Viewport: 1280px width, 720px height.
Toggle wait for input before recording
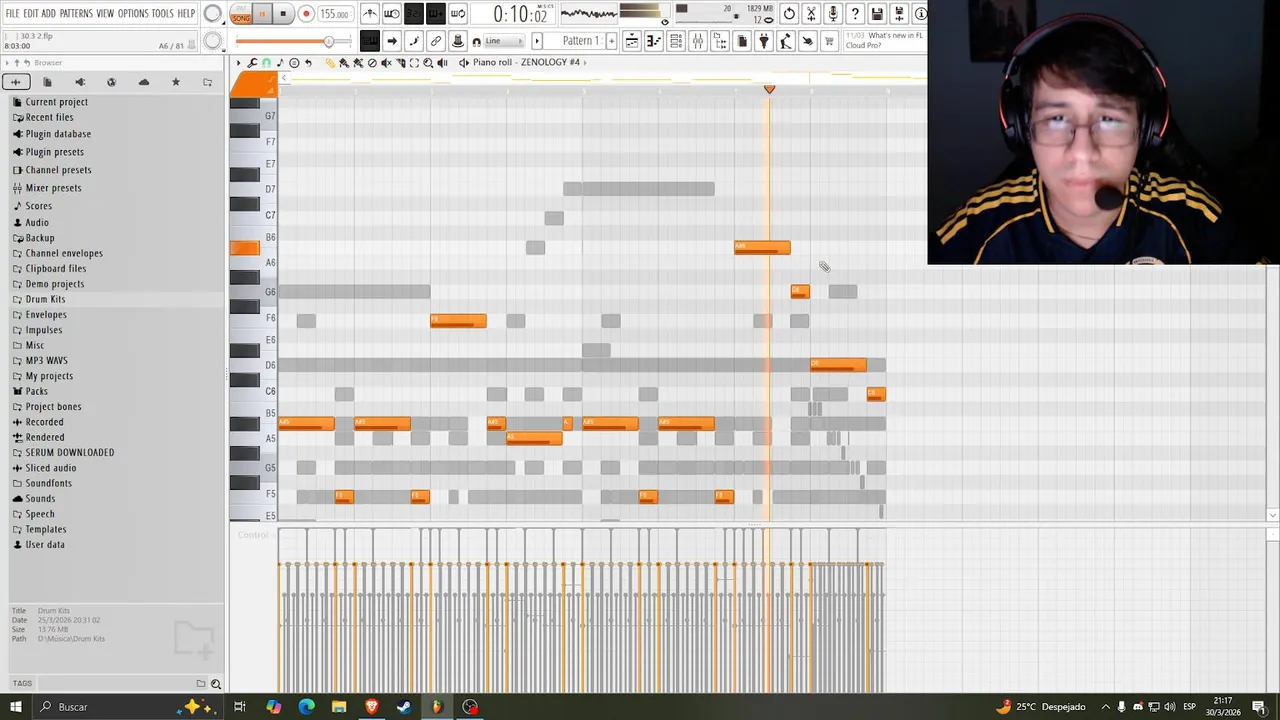(392, 14)
